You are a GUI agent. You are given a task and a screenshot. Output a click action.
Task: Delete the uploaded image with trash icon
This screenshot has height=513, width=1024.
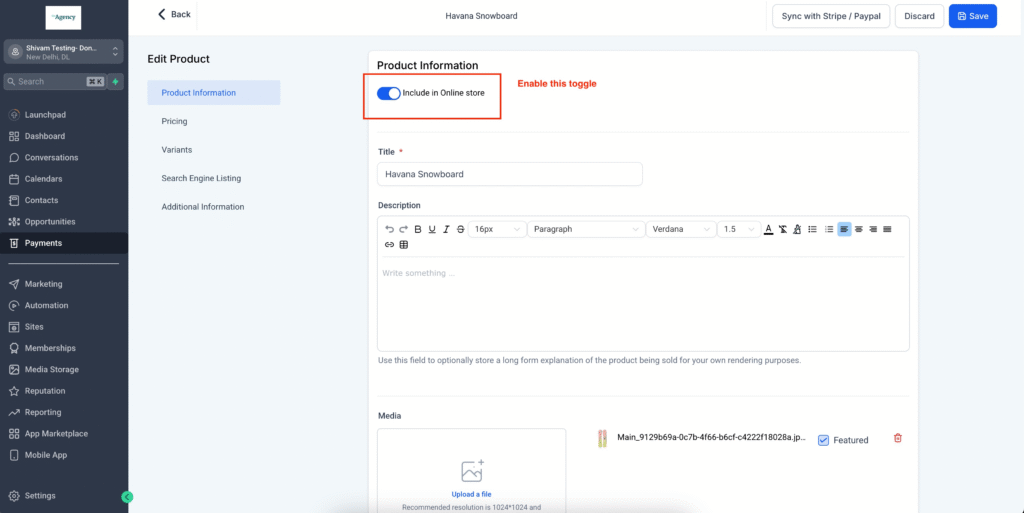(897, 438)
